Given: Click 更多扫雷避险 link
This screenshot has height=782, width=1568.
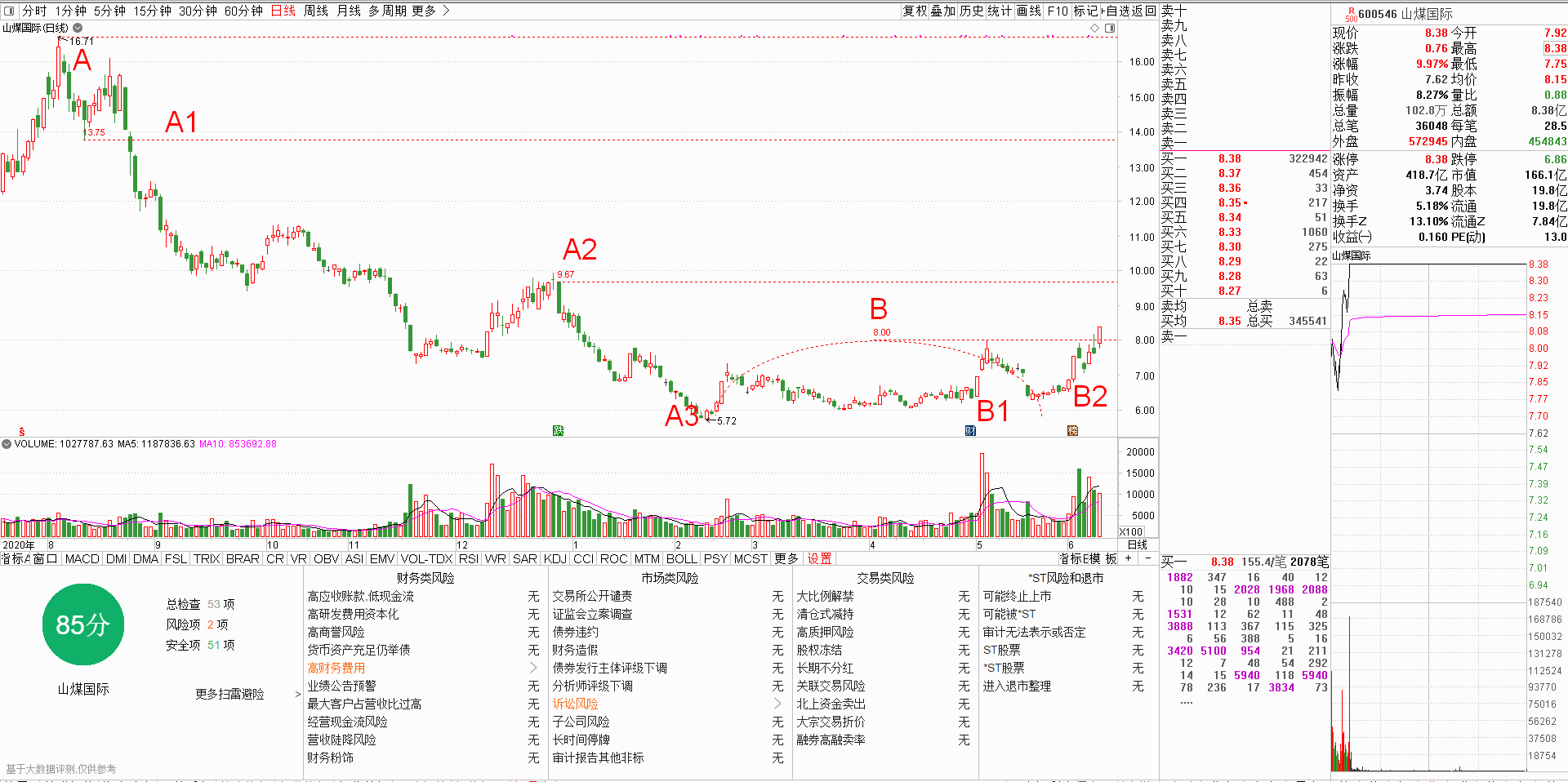Looking at the screenshot, I should pyautogui.click(x=229, y=694).
